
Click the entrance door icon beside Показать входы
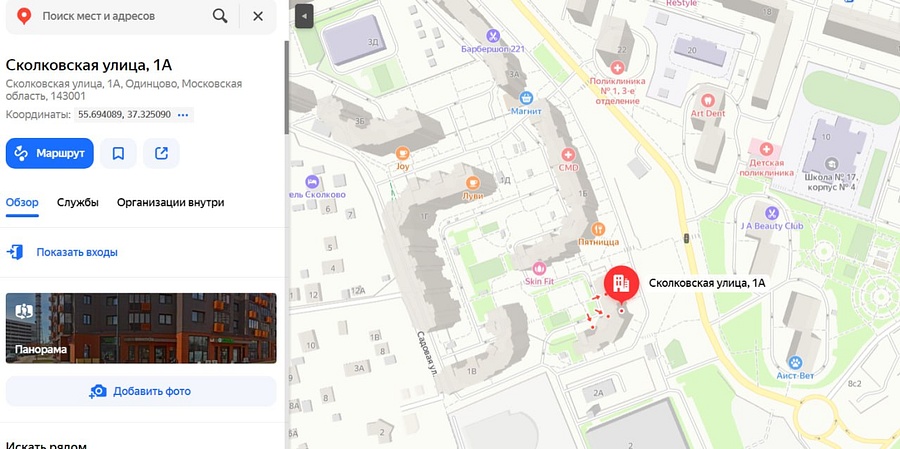click(x=15, y=252)
